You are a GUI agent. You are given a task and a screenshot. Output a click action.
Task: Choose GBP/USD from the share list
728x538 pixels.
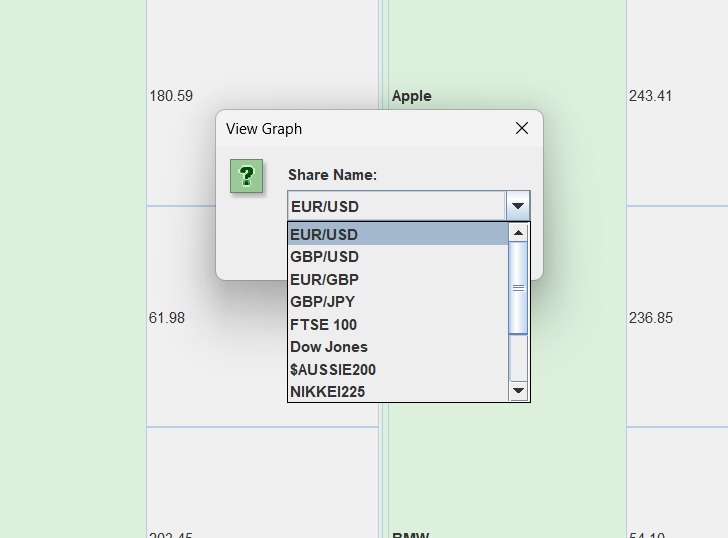click(x=398, y=257)
